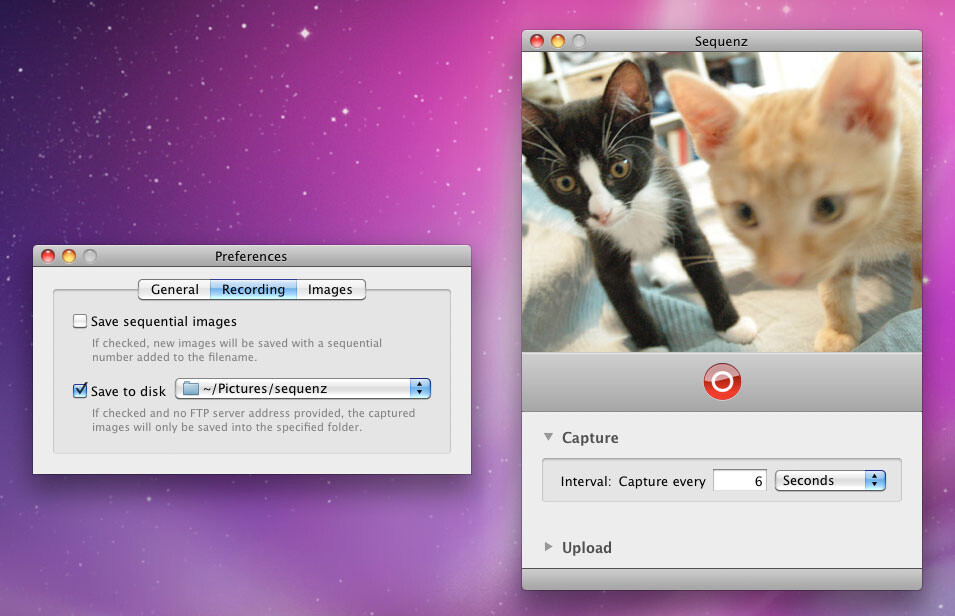Click the kitten camera preview image
Screen dimensions: 955x616
pos(721,202)
